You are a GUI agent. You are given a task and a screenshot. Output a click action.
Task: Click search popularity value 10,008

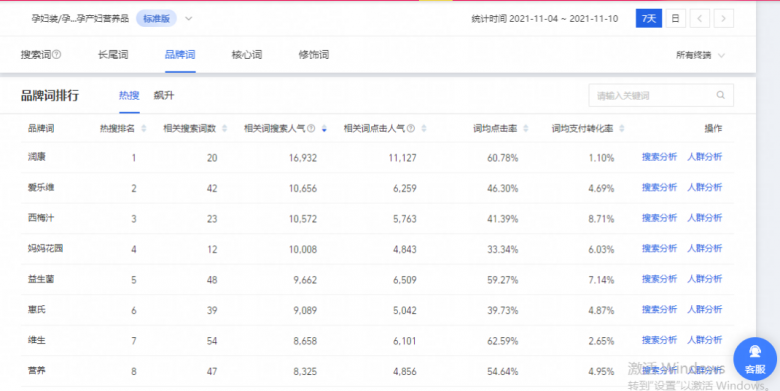coord(302,249)
